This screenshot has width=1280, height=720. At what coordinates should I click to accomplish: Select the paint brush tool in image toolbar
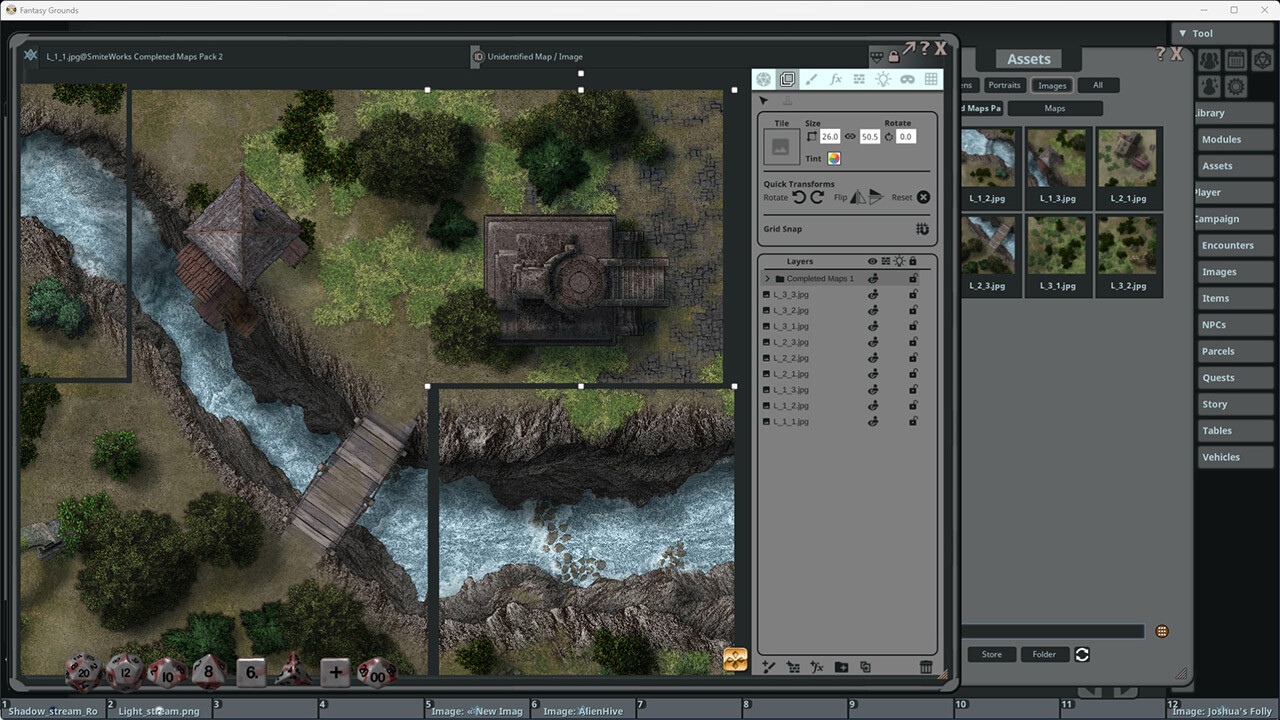(x=811, y=80)
